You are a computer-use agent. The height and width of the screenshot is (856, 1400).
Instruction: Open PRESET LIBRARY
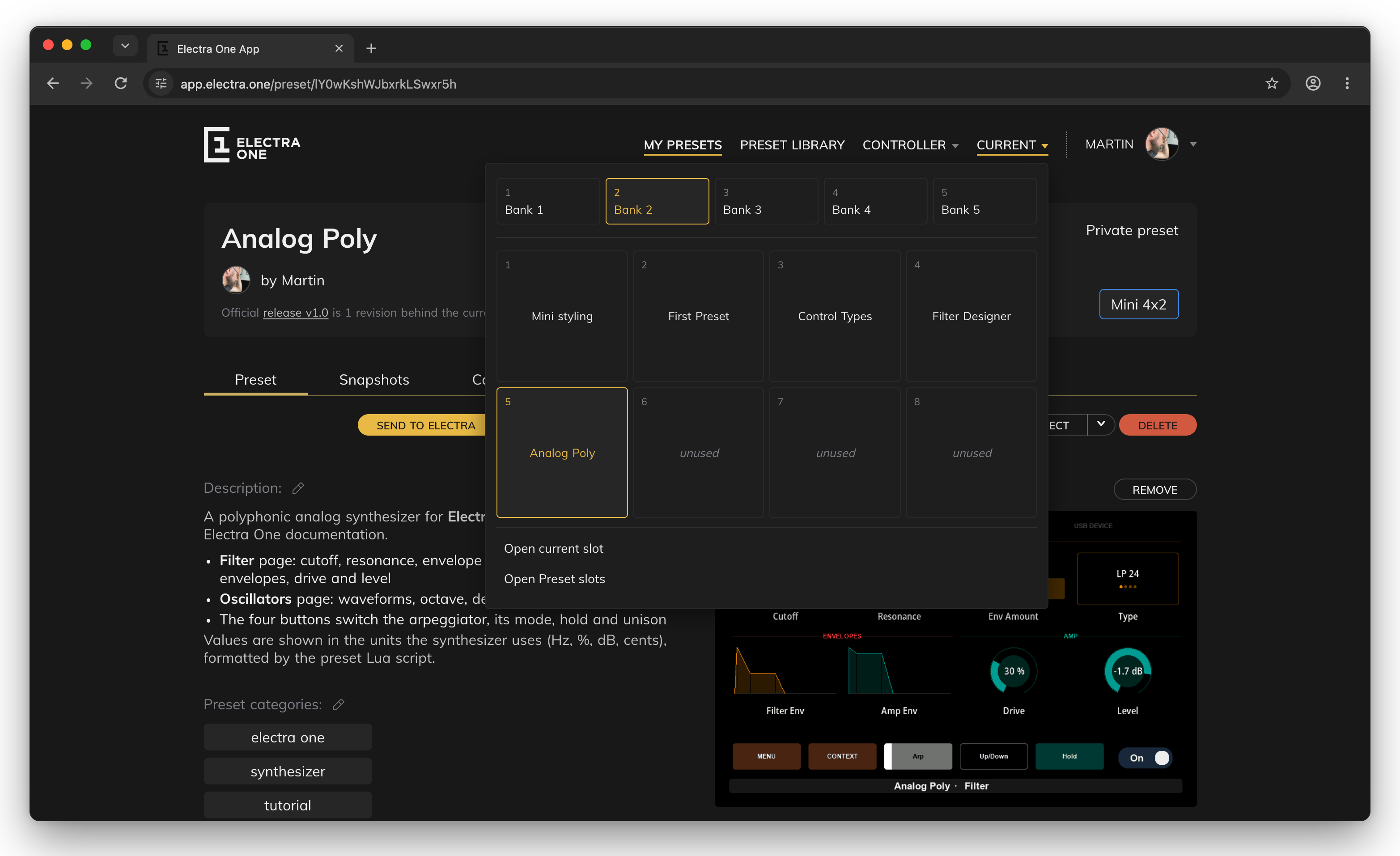pyautogui.click(x=792, y=145)
